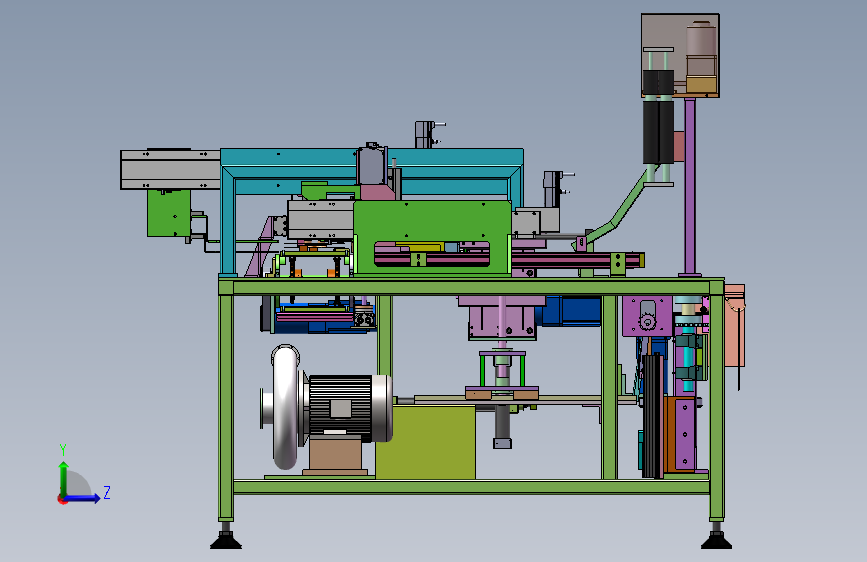
Task: Select the tall purple vertical post
Action: coord(690,186)
